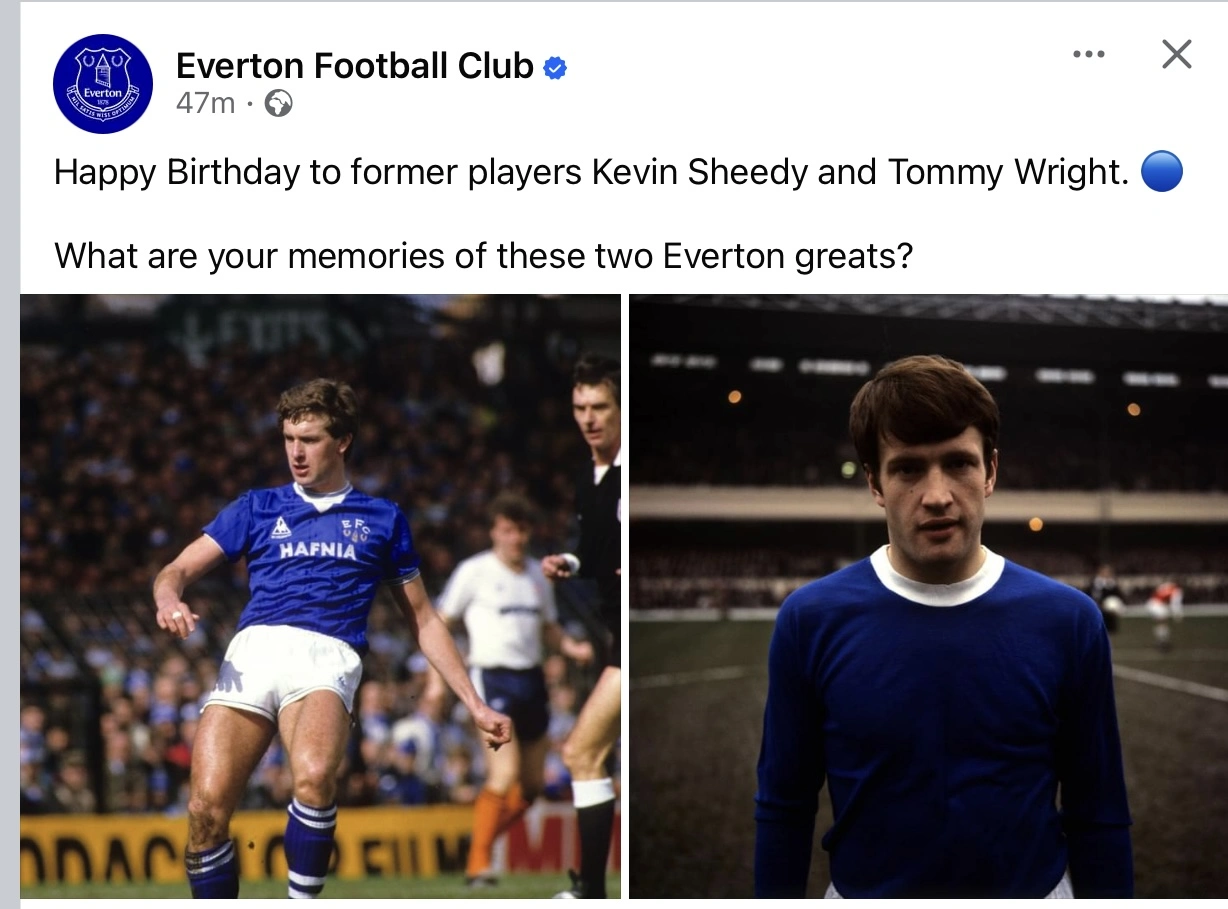This screenshot has height=909, width=1228.
Task: Close the post with the X button
Action: (1177, 54)
